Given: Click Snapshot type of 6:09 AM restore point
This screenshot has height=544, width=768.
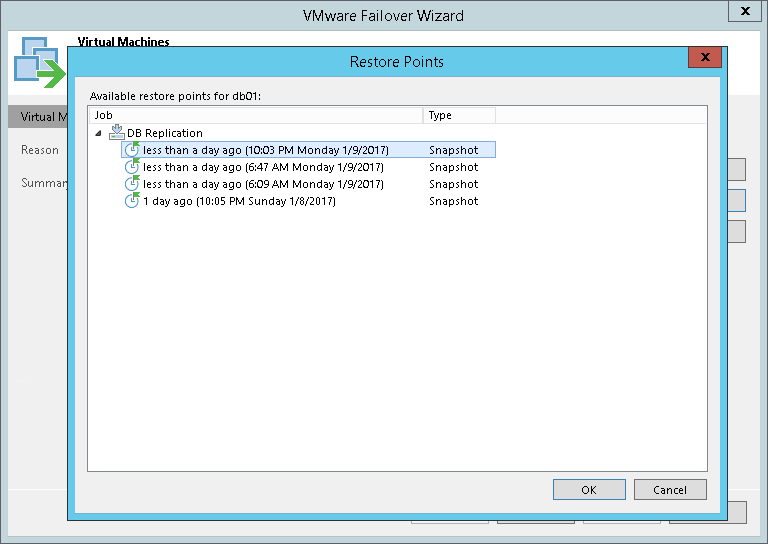Looking at the screenshot, I should [454, 184].
